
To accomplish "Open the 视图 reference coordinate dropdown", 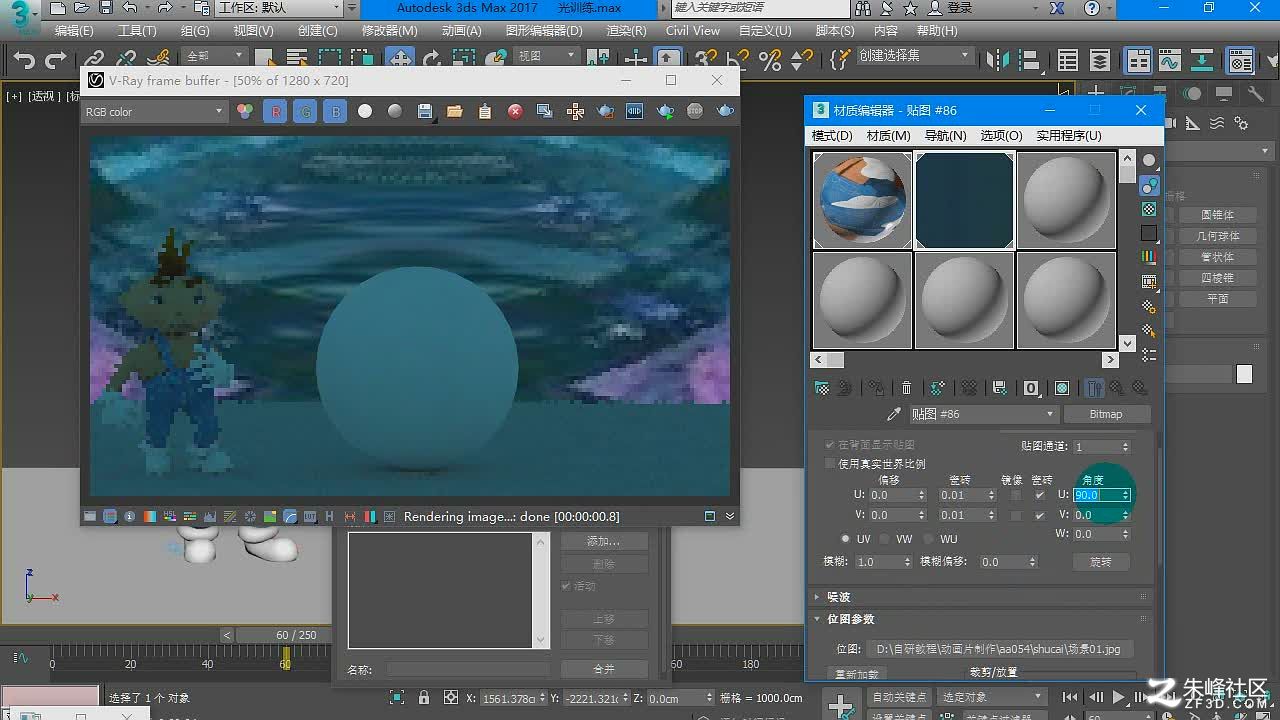I will pyautogui.click(x=548, y=56).
